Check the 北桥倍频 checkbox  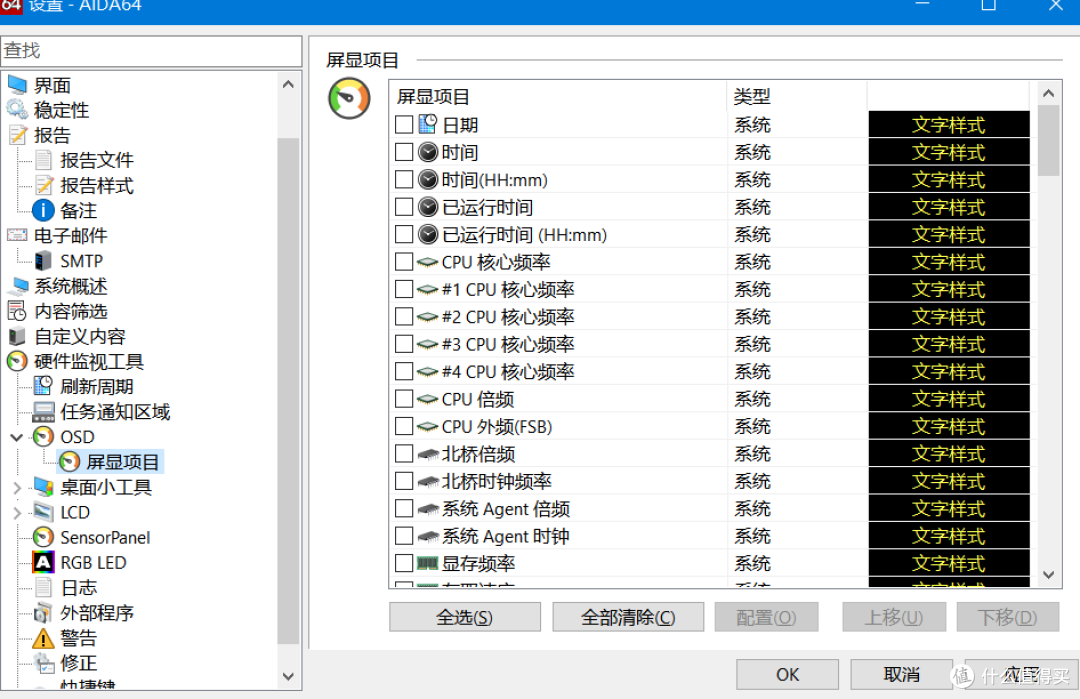404,454
